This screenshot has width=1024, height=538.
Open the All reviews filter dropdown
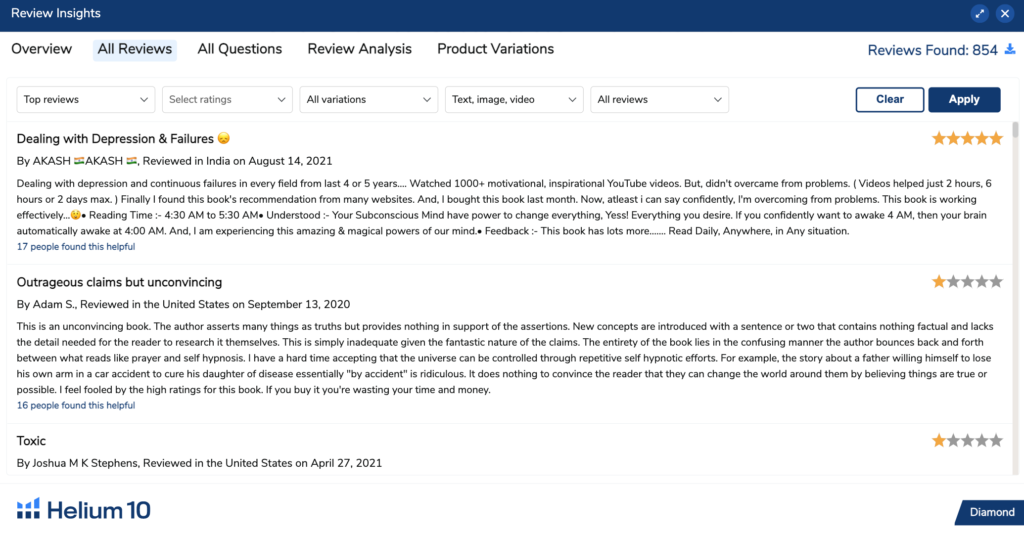(x=659, y=100)
